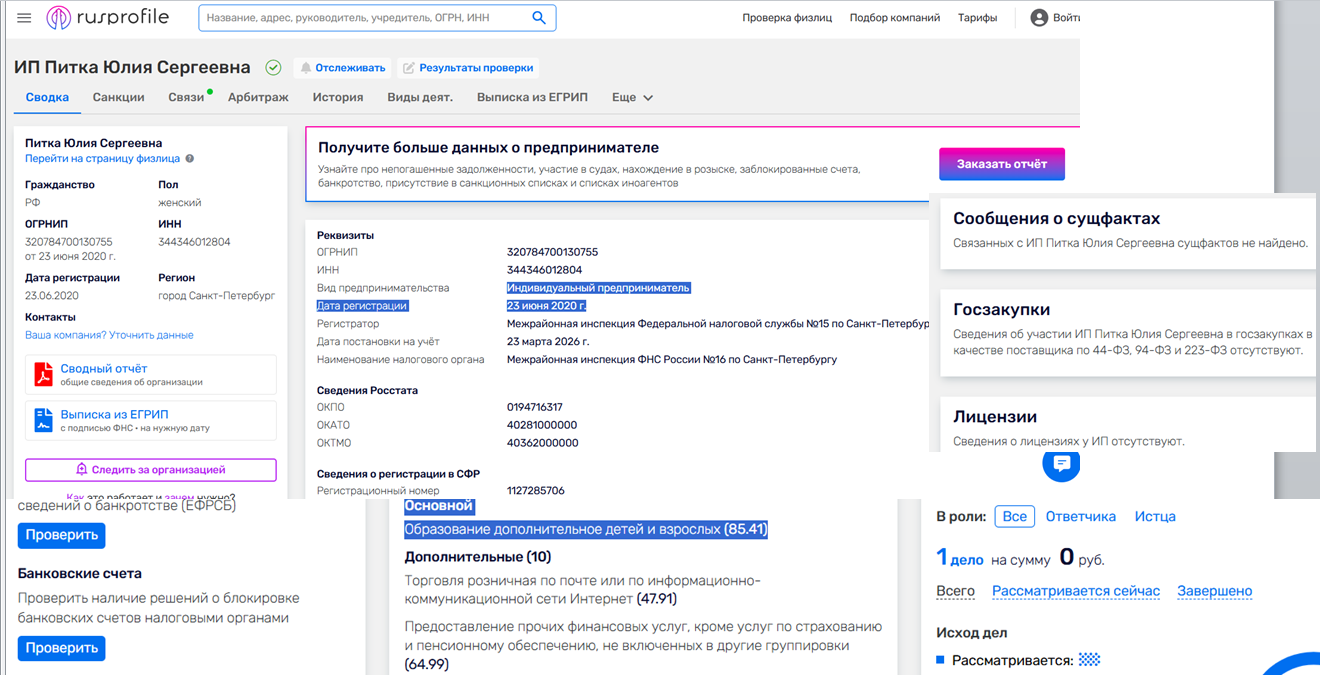The width and height of the screenshot is (1320, 675).
Task: Switch to the История tab
Action: pyautogui.click(x=338, y=97)
